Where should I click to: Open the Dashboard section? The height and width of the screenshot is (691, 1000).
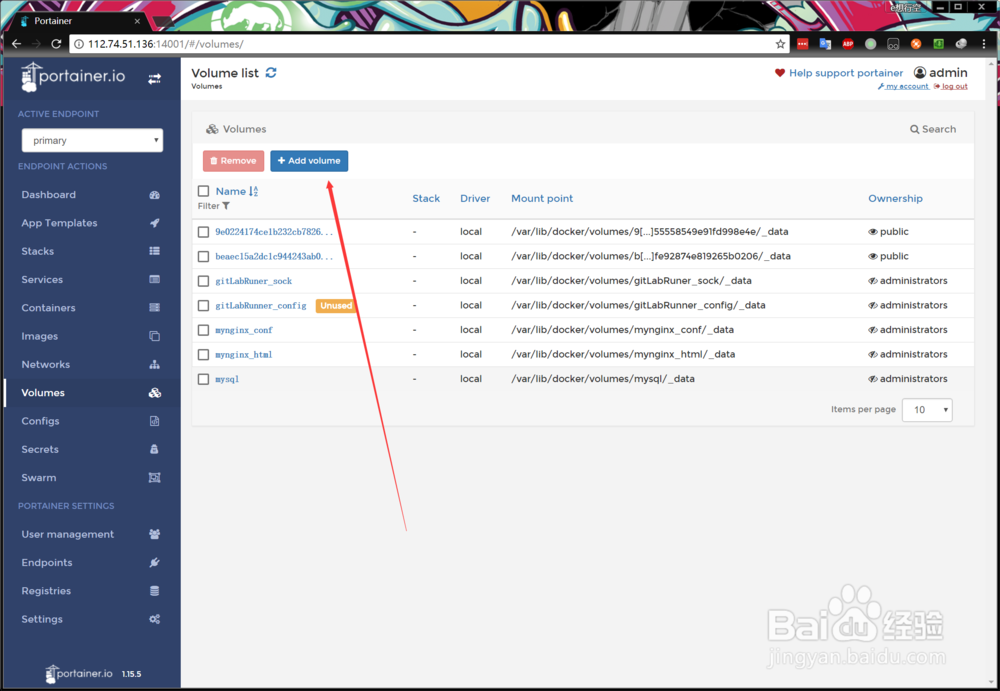[46, 194]
